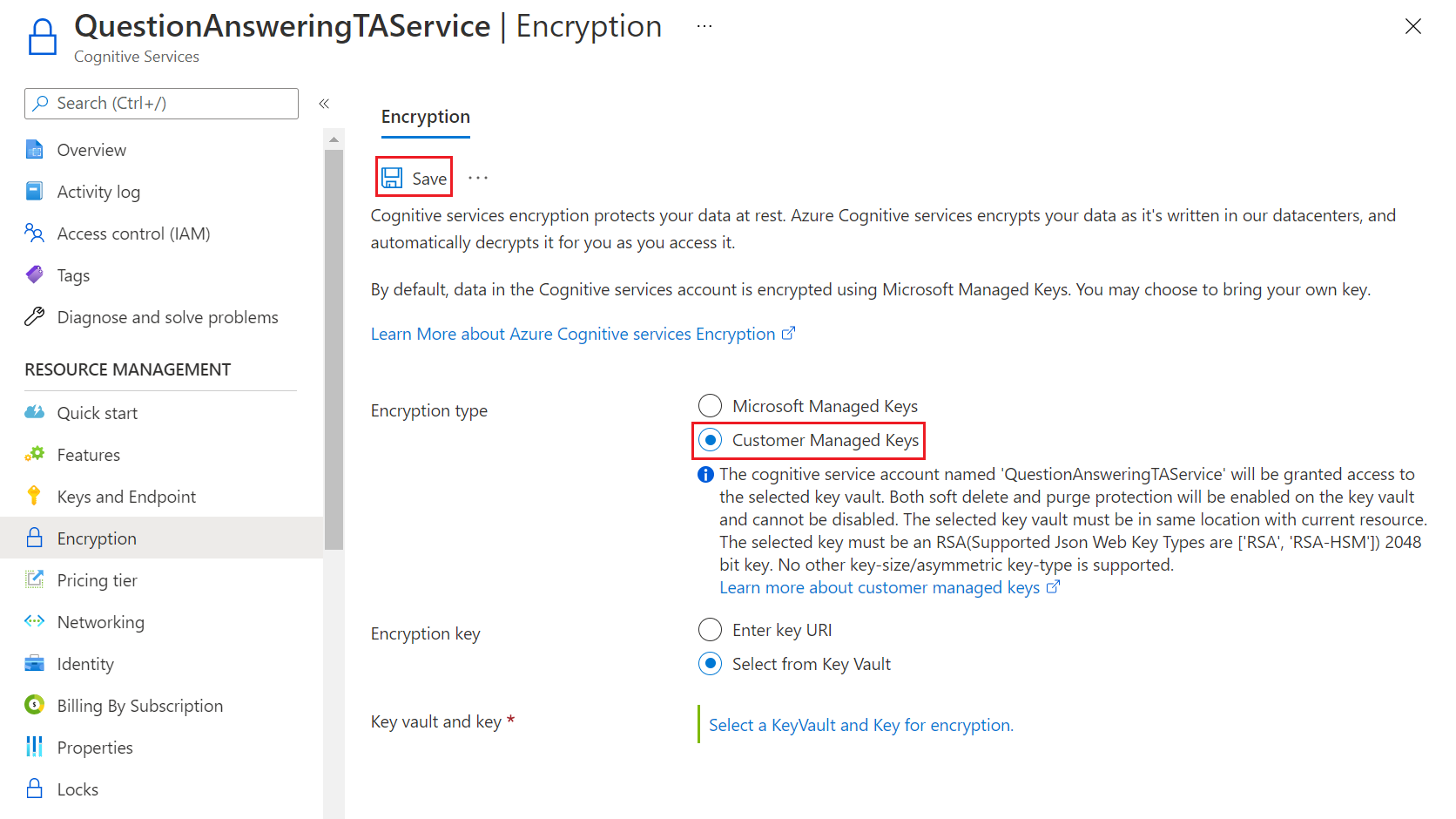Open Identity in the sidebar menu
This screenshot has width=1456, height=819.
pos(85,664)
